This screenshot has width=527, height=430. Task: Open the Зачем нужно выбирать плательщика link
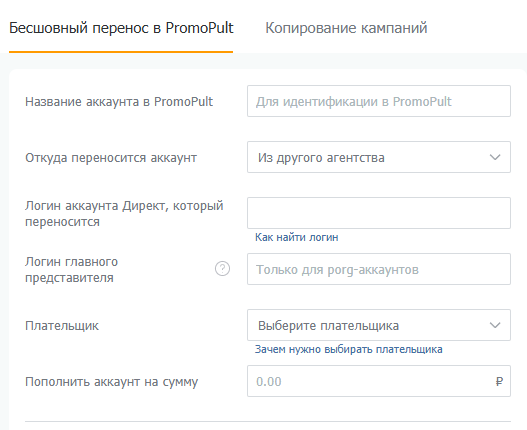coord(349,350)
